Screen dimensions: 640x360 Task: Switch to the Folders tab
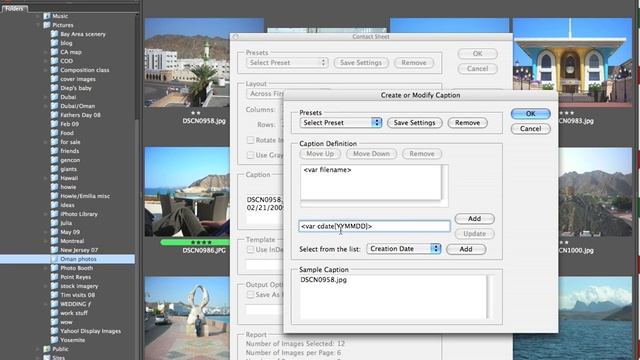pyautogui.click(x=14, y=8)
